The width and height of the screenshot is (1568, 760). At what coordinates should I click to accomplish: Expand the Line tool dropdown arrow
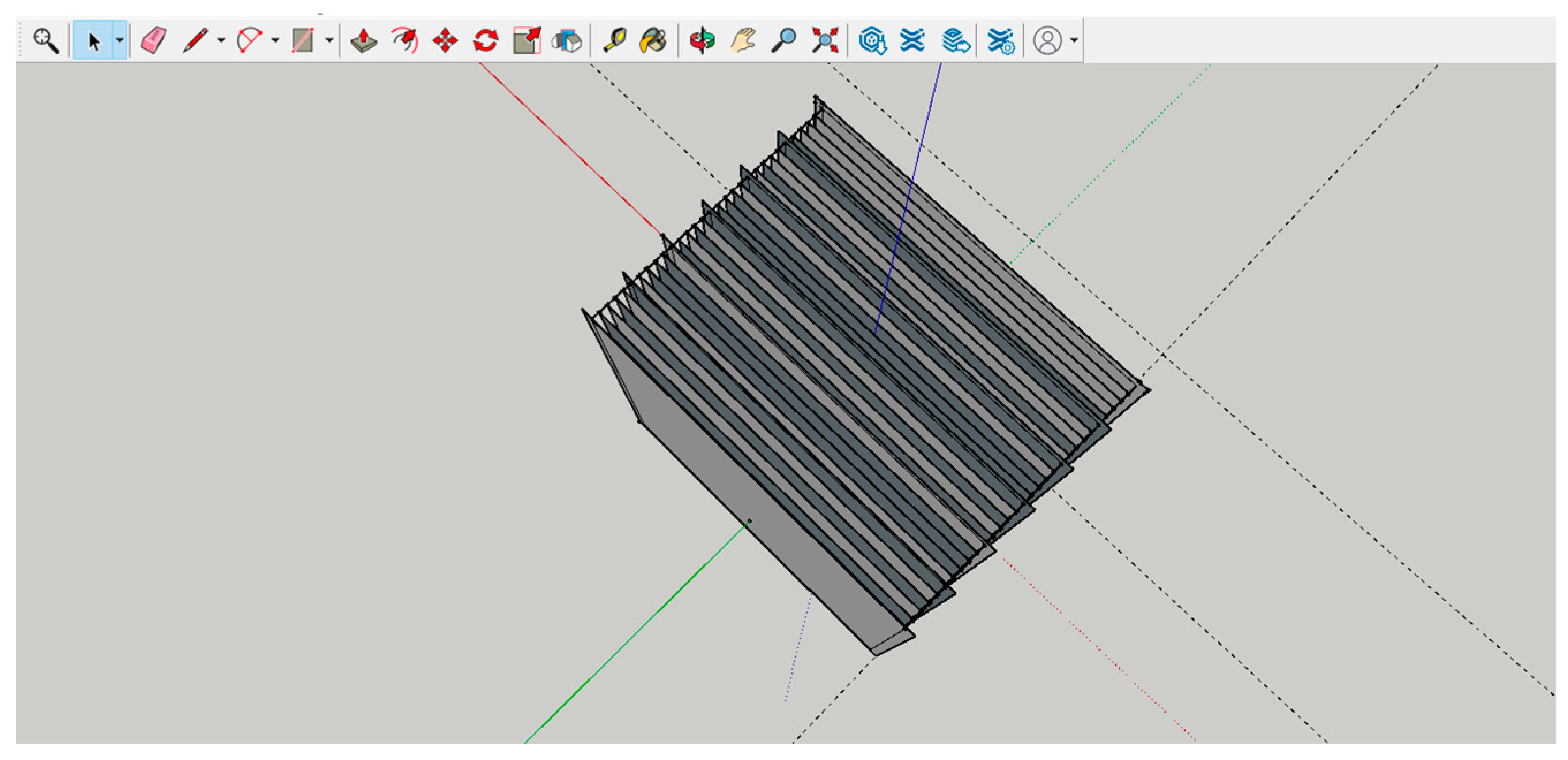tap(221, 41)
